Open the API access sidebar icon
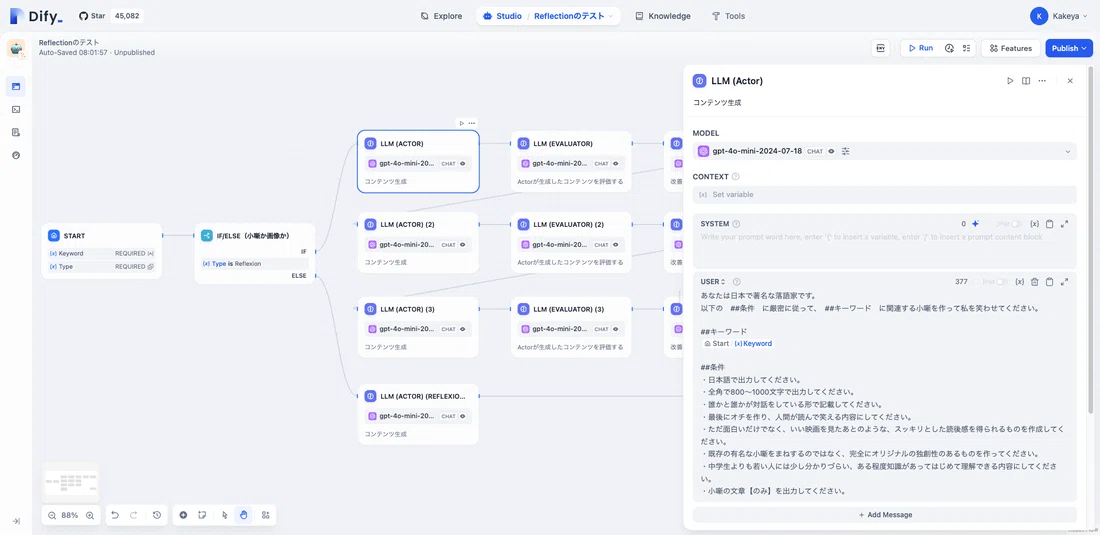The image size is (1100, 535). (x=16, y=109)
